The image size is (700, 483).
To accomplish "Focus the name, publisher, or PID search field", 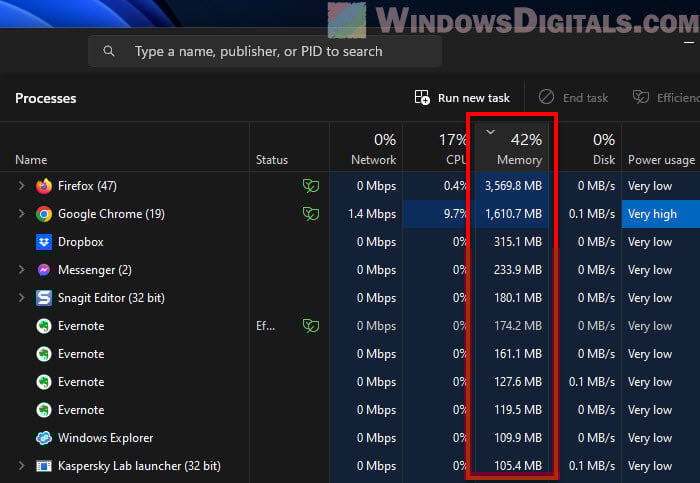I will (x=265, y=51).
